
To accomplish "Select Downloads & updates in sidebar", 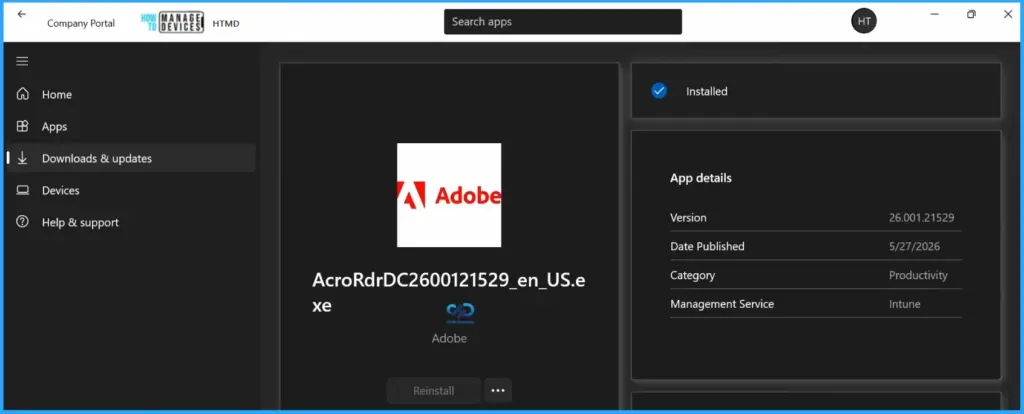I will coord(131,158).
